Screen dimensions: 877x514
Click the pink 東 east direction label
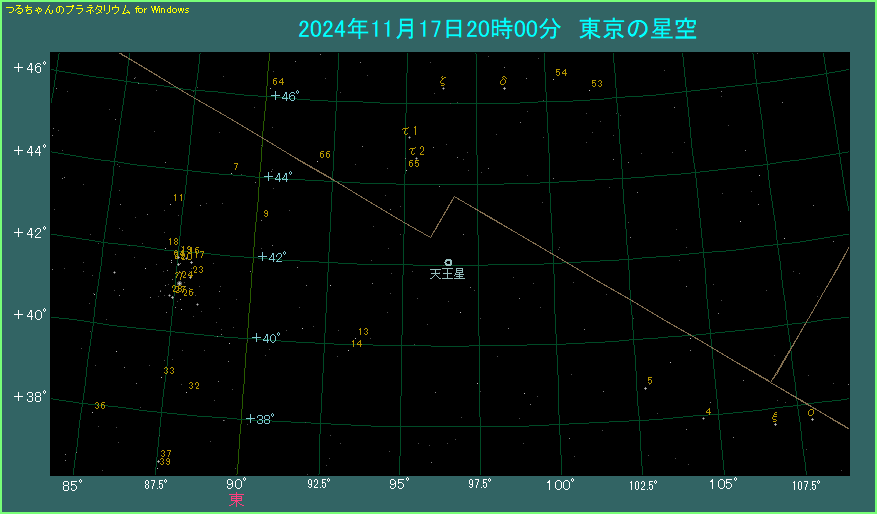(x=236, y=499)
